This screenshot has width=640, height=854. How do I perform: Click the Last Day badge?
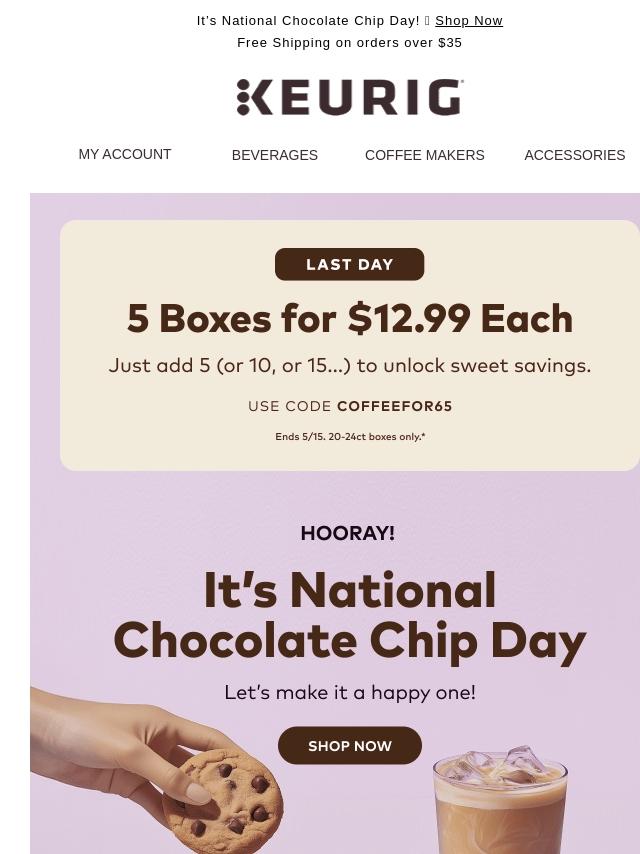pyautogui.click(x=349, y=264)
